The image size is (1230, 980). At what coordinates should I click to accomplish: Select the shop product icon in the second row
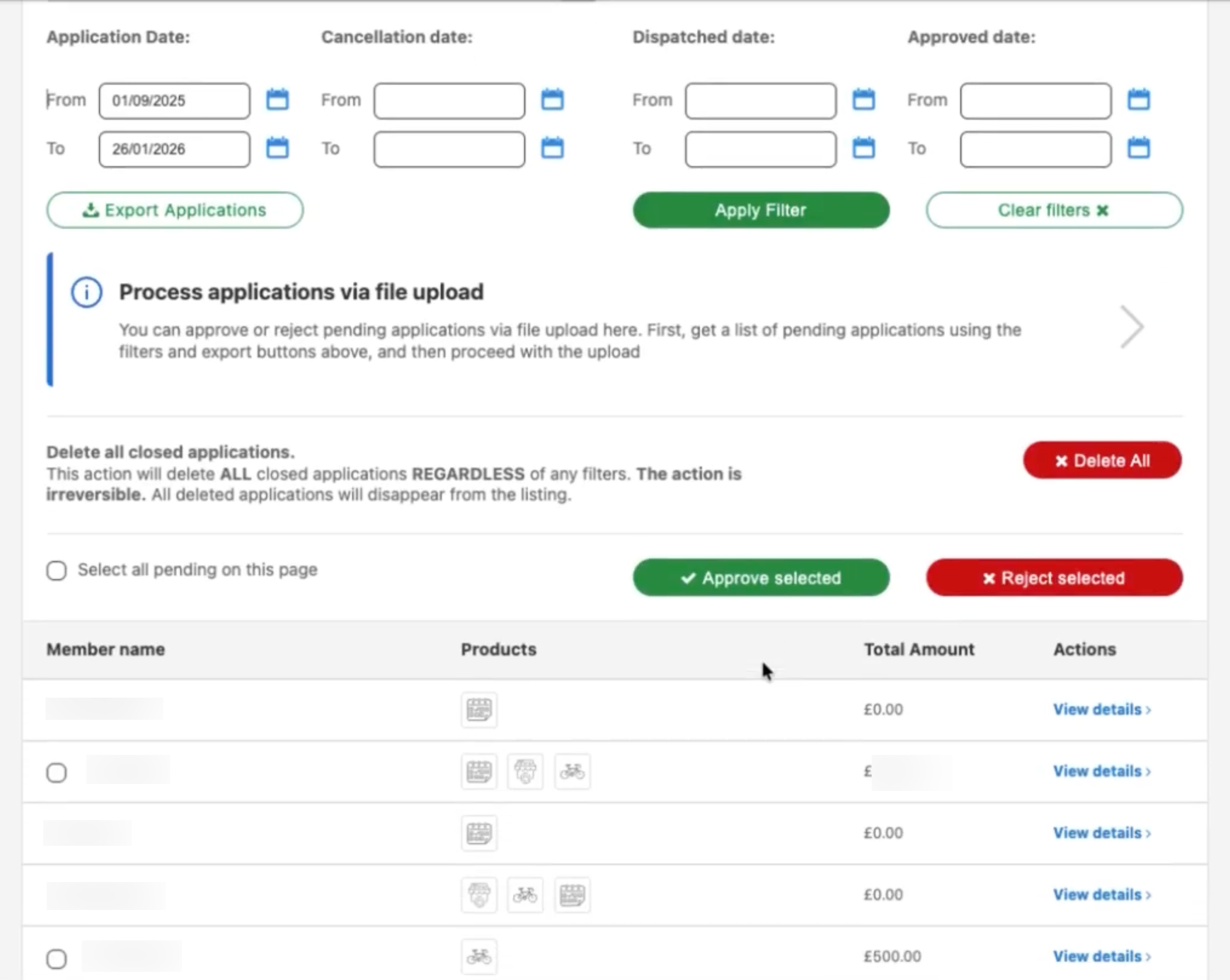click(x=525, y=771)
